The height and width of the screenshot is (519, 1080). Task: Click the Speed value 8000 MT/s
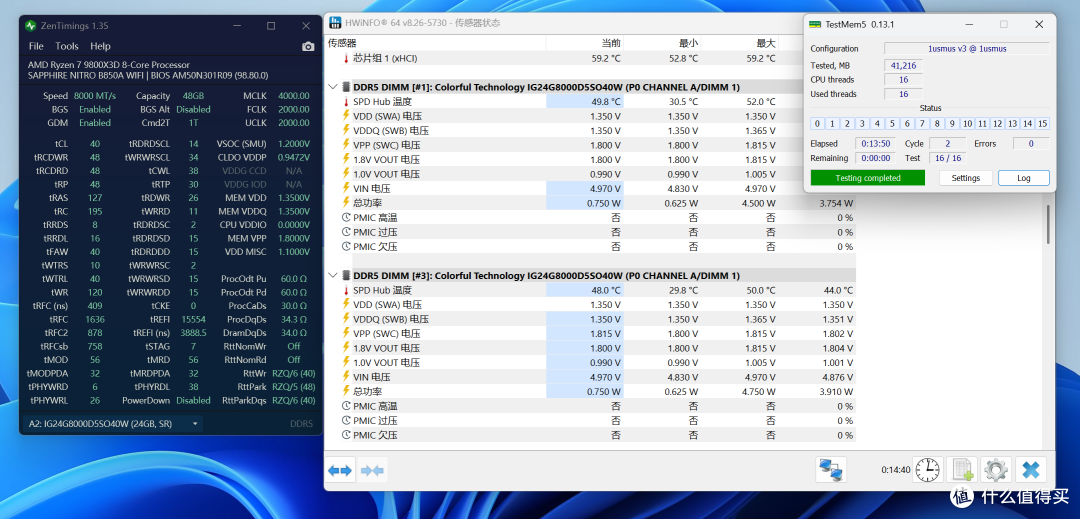94,96
